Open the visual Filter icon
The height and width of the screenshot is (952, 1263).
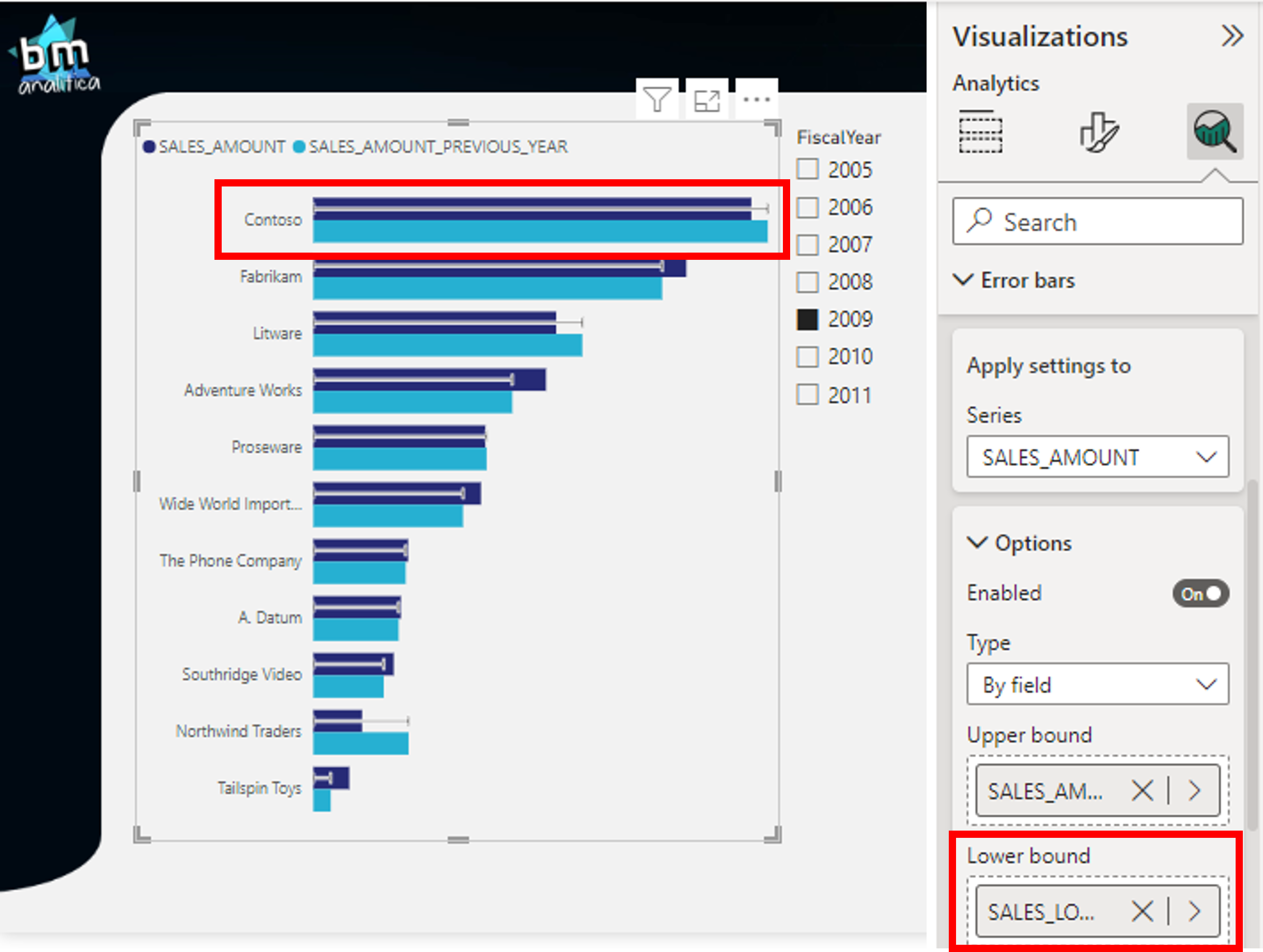pyautogui.click(x=657, y=100)
